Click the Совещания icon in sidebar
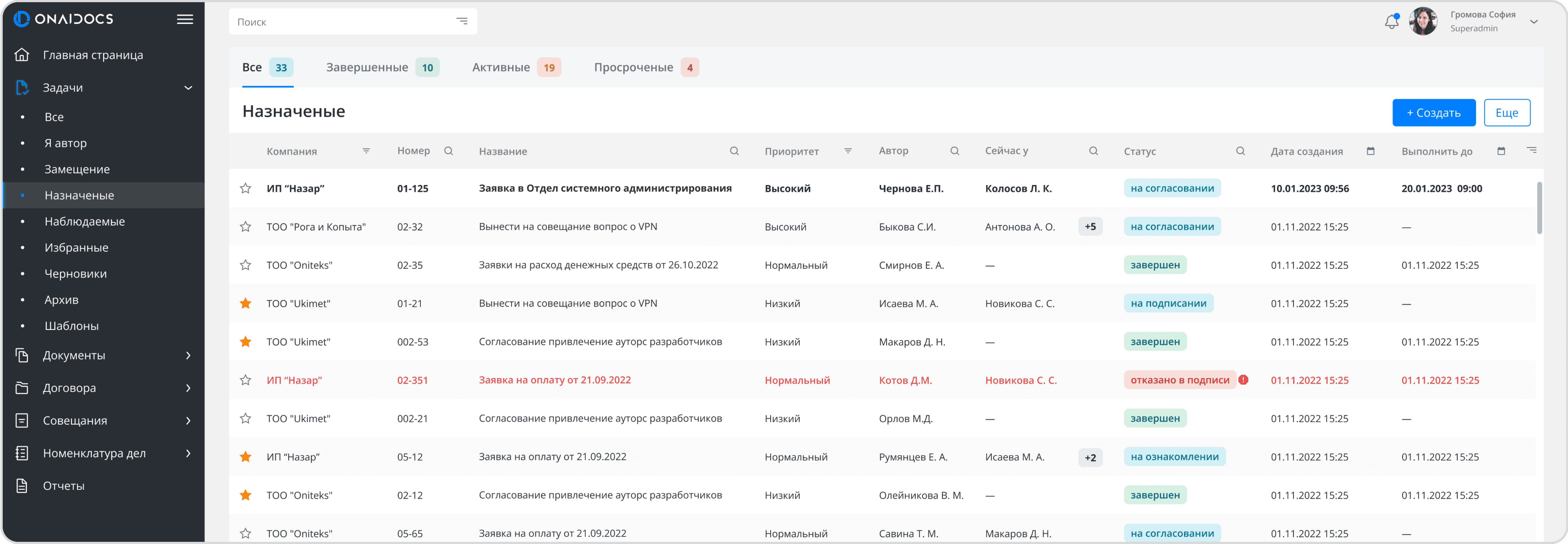Screen dimensions: 1568x544 click(22, 421)
